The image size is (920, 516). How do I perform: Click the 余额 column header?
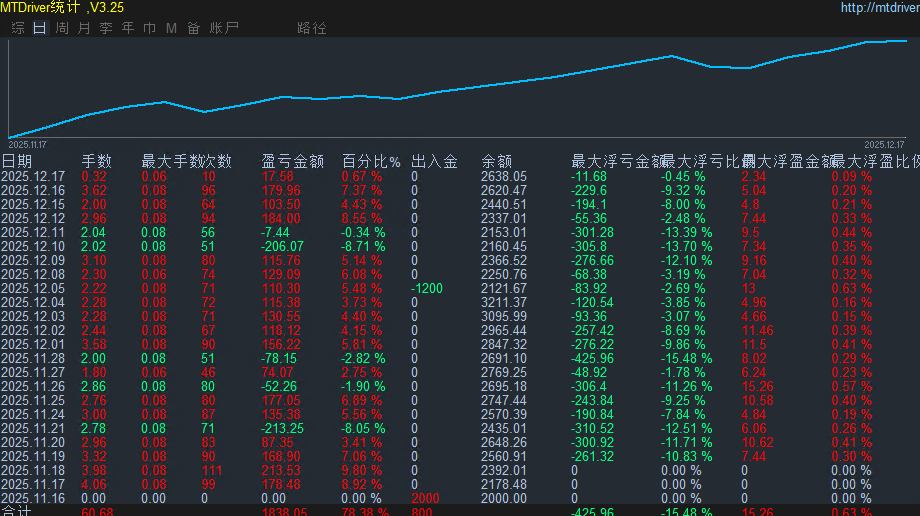tap(496, 161)
